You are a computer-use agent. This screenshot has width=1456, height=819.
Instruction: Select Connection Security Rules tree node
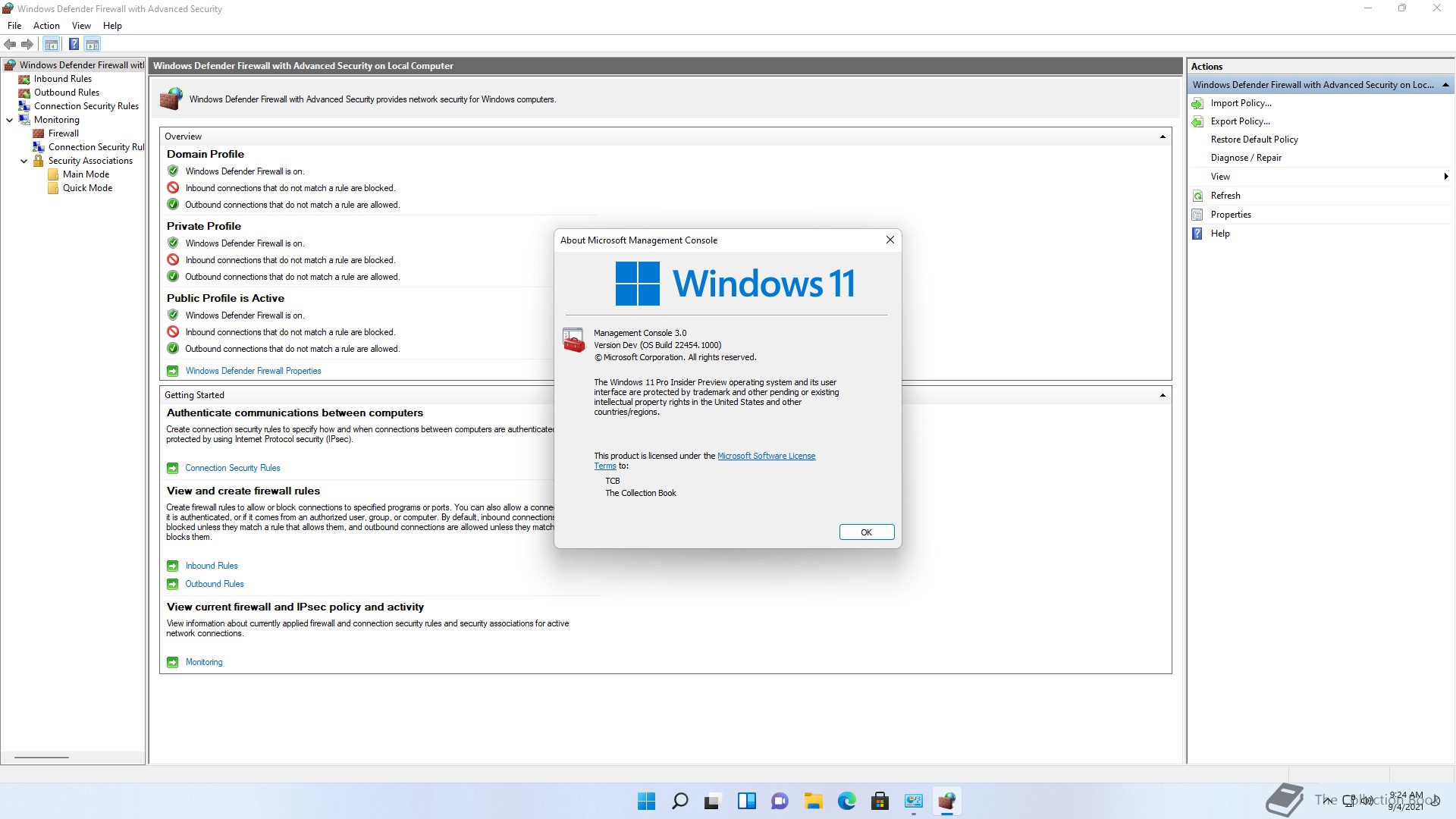coord(86,106)
